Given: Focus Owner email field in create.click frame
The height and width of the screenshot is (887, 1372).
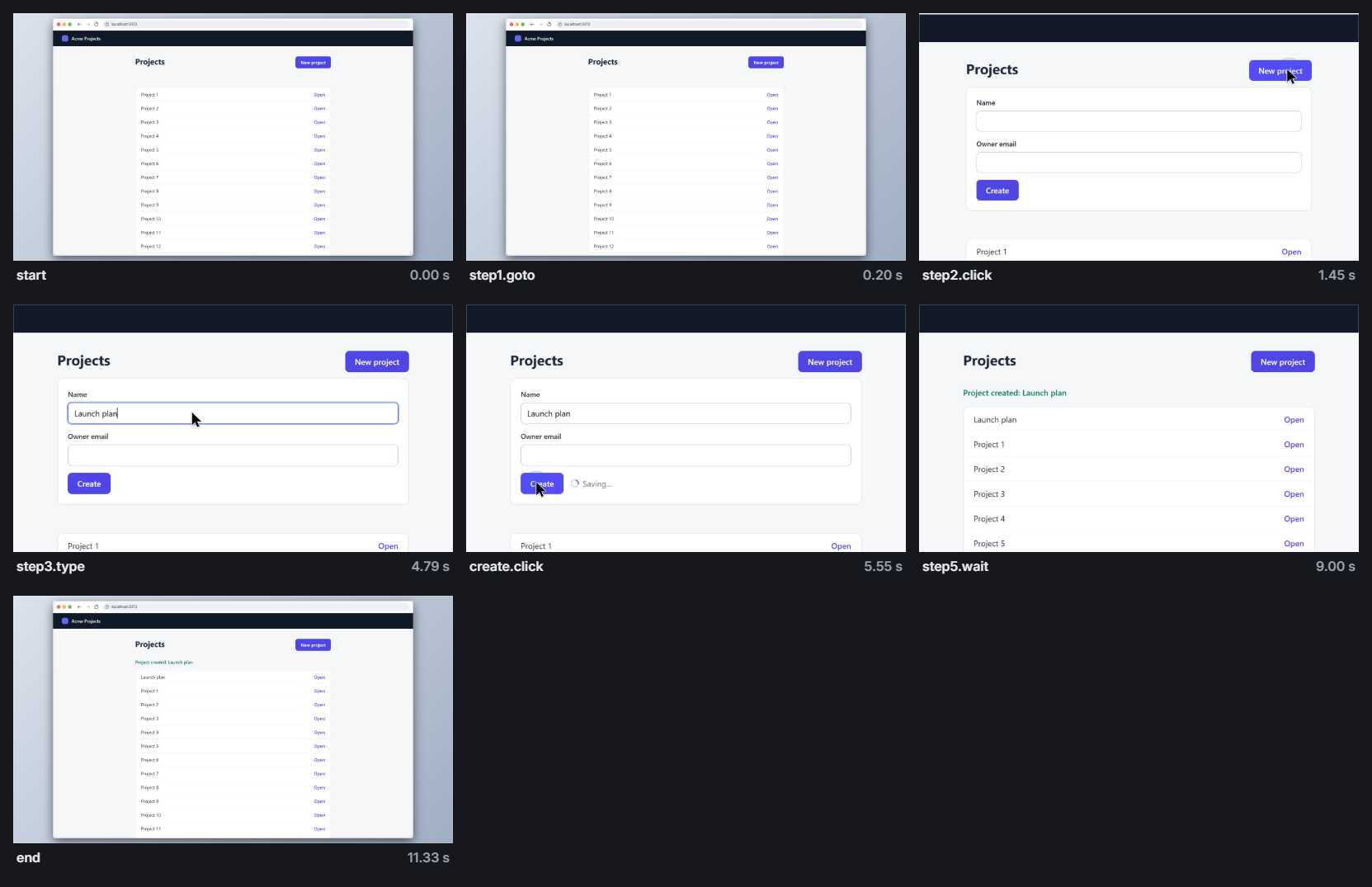Looking at the screenshot, I should [686, 455].
